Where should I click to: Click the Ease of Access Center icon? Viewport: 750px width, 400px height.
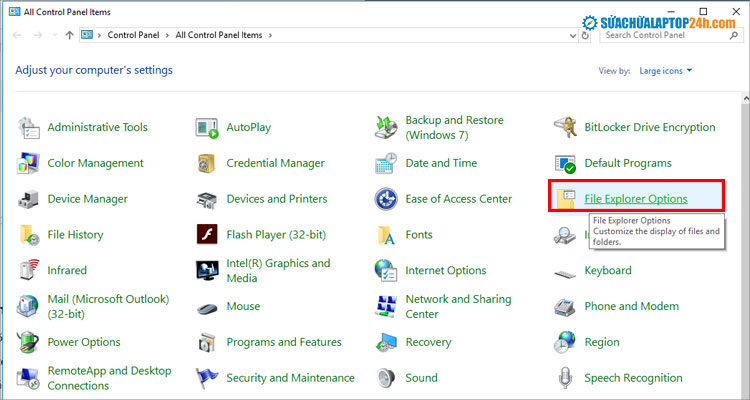[x=386, y=199]
